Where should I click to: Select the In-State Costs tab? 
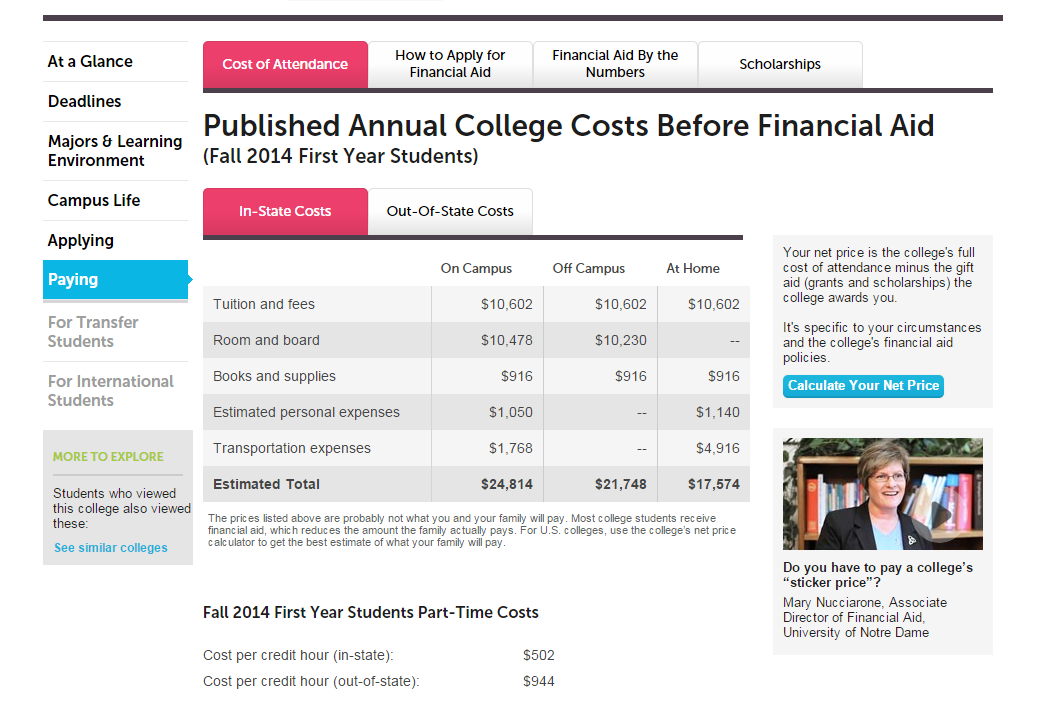point(285,212)
